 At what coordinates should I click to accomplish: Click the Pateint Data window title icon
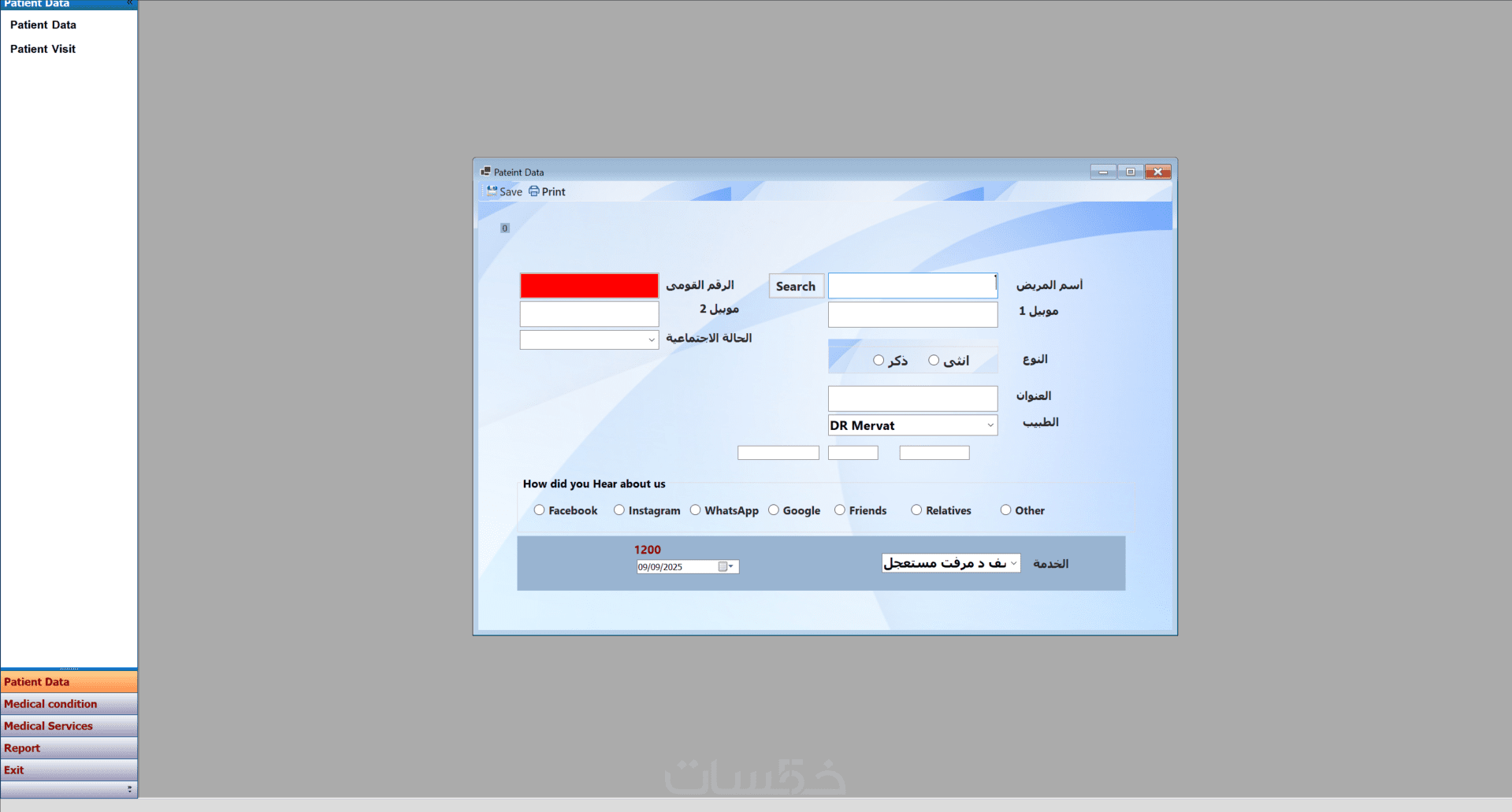485,172
